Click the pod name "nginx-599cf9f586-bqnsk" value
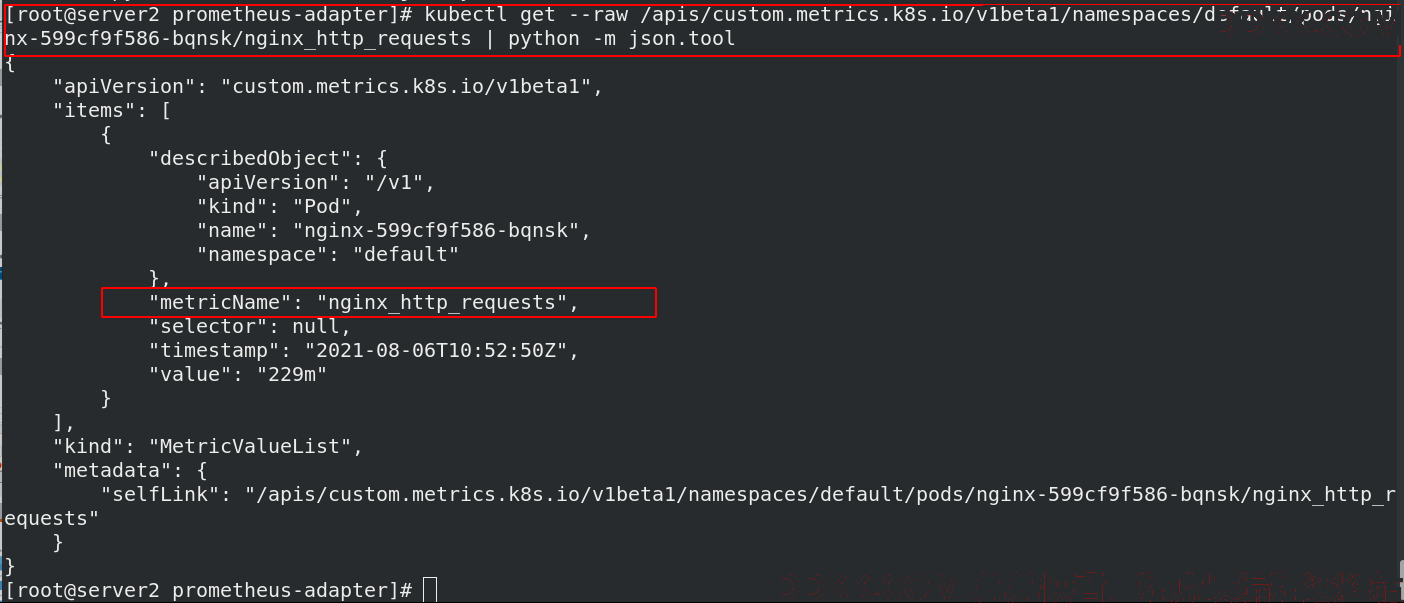 pyautogui.click(x=443, y=230)
